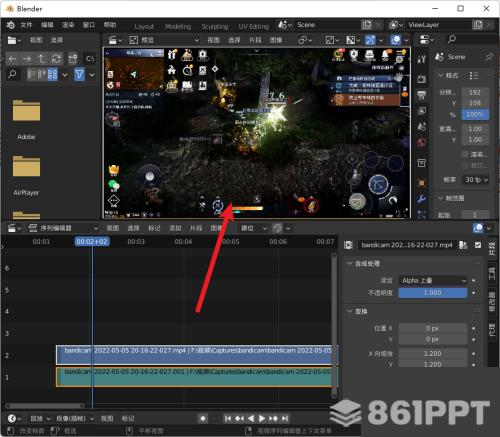Open the 编辑 (Edit) menu
This screenshot has width=500, height=437.
click(x=47, y=25)
